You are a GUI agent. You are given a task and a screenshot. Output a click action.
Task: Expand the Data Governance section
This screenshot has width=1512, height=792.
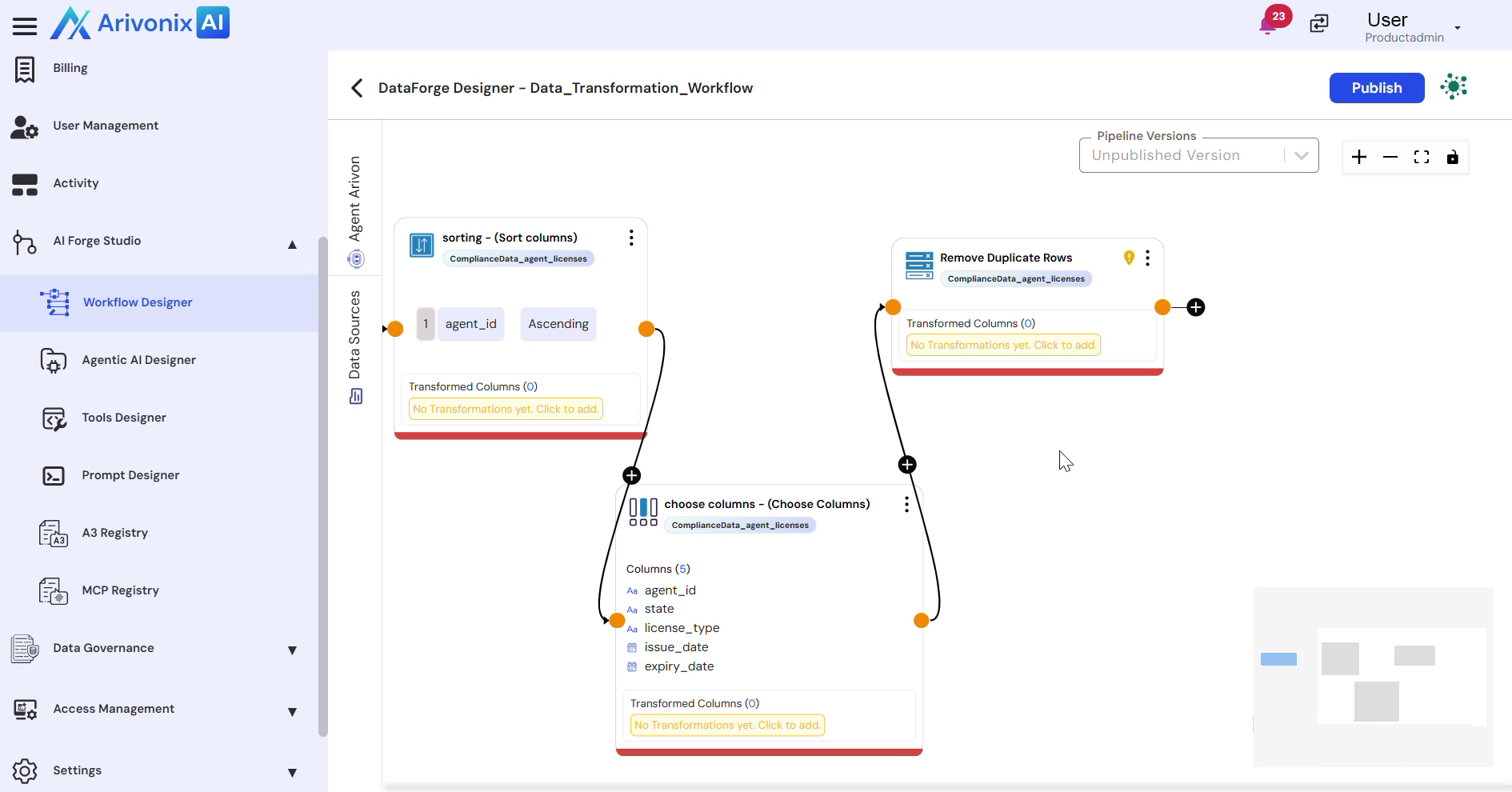(x=292, y=650)
